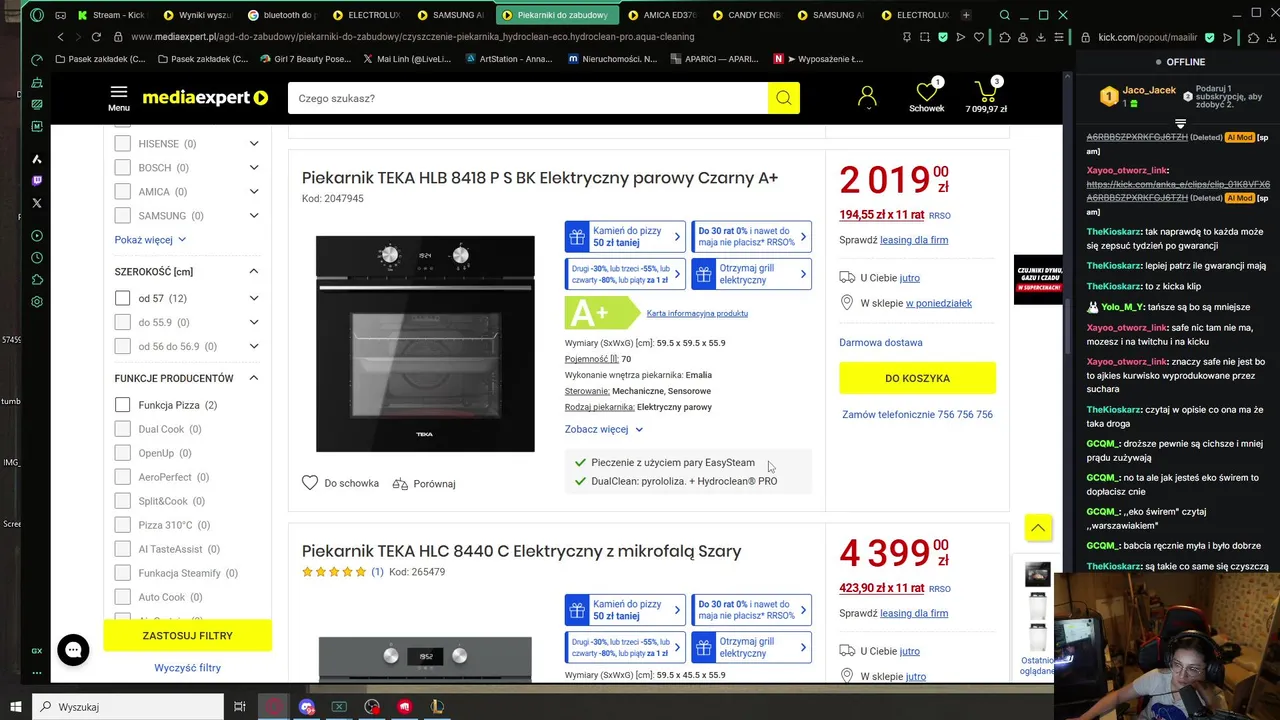Click the mediaexpert logo
The width and height of the screenshot is (1280, 720).
click(205, 98)
